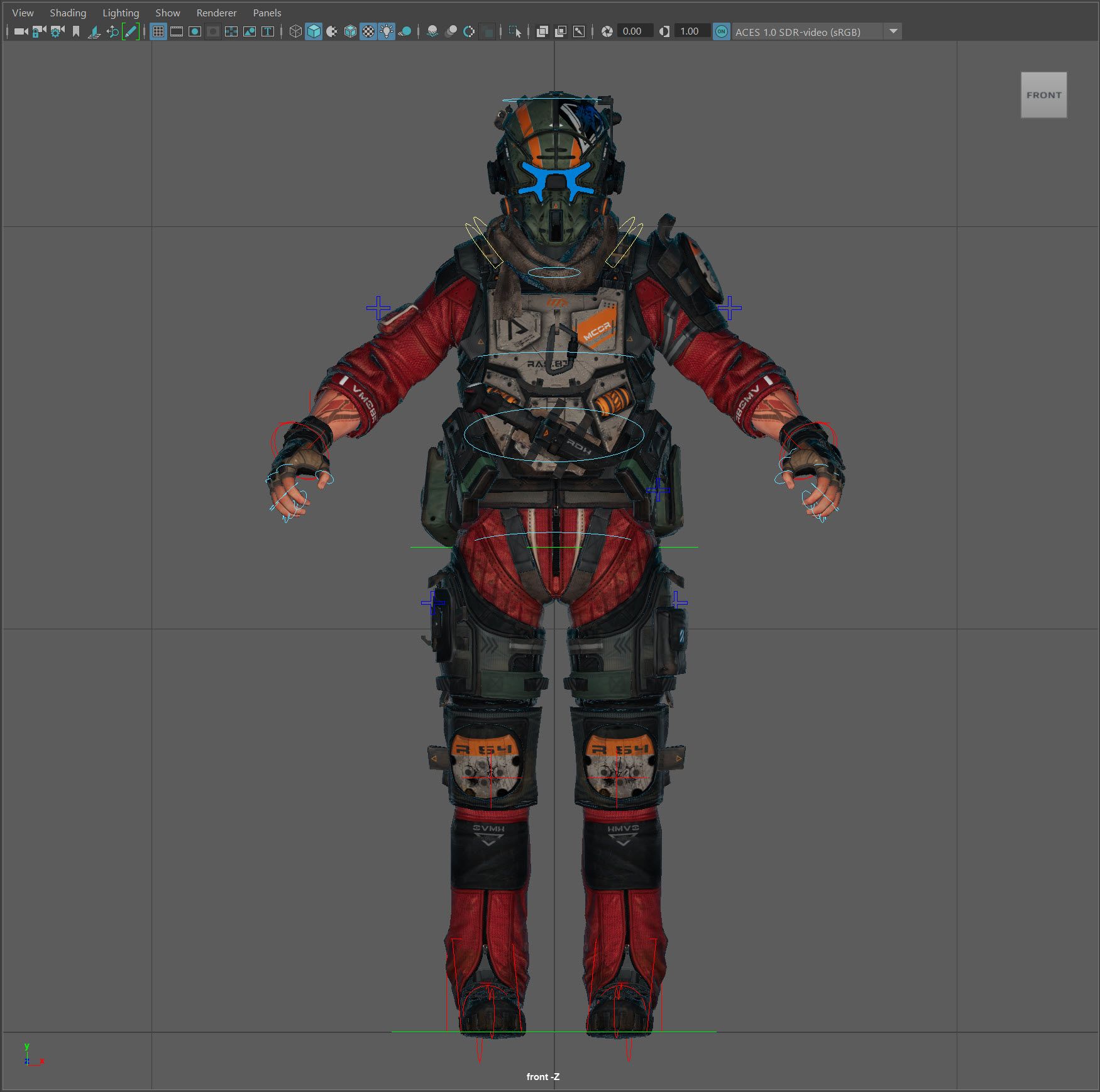Click the Multisample Anti-aliasing icon

tap(469, 31)
